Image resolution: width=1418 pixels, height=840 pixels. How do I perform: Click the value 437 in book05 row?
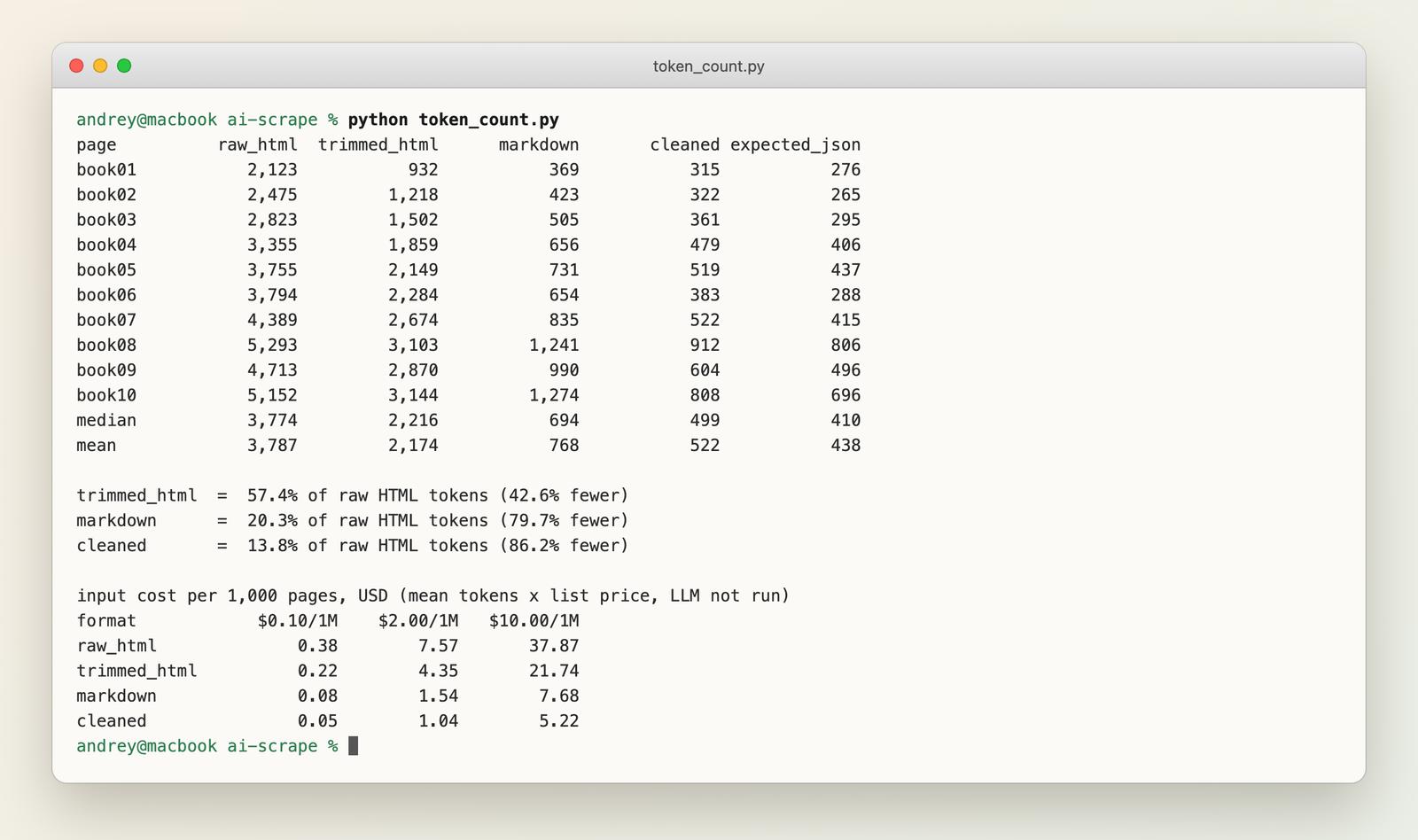[845, 269]
